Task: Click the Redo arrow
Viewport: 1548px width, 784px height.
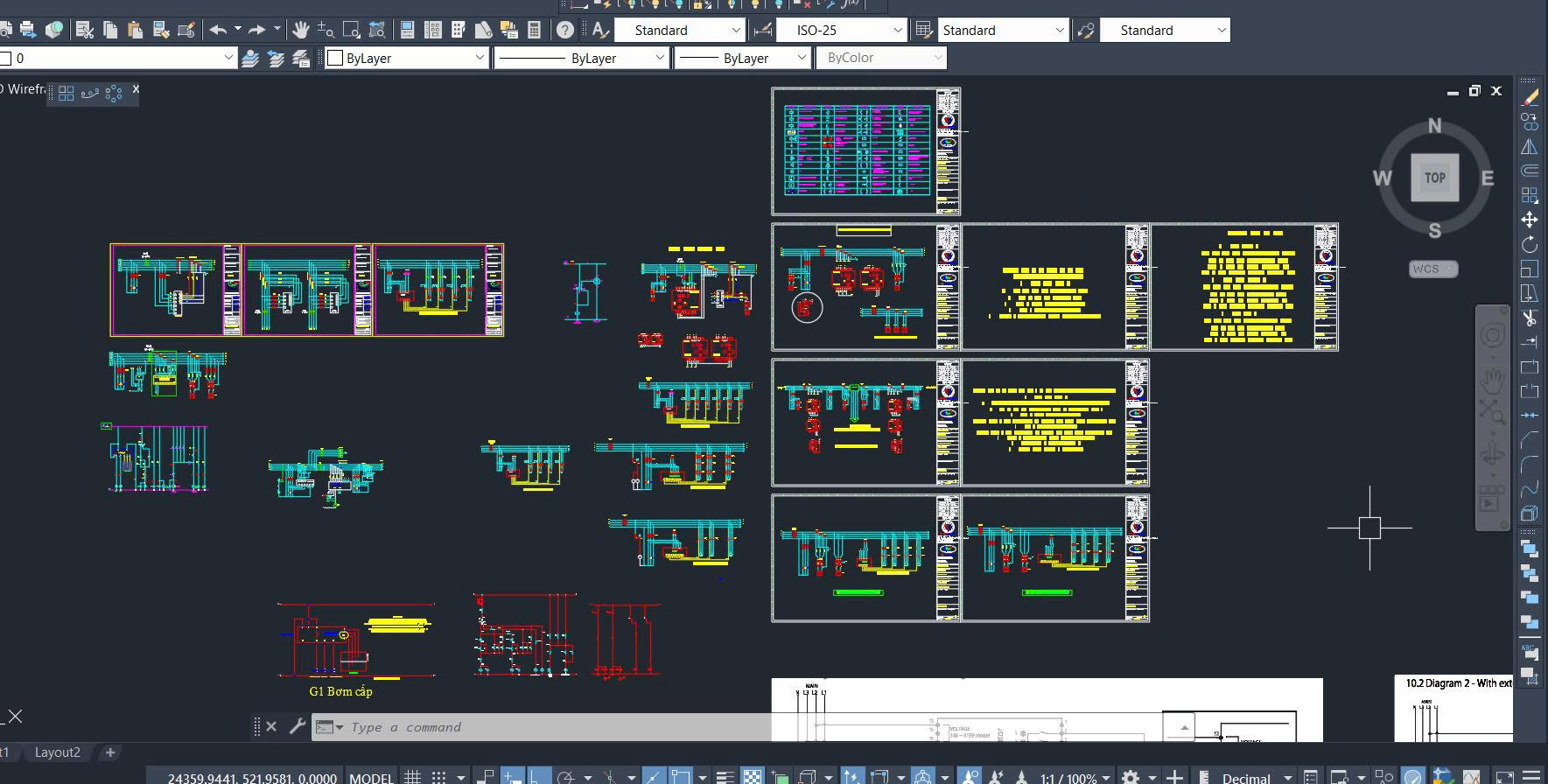Action: (x=256, y=31)
